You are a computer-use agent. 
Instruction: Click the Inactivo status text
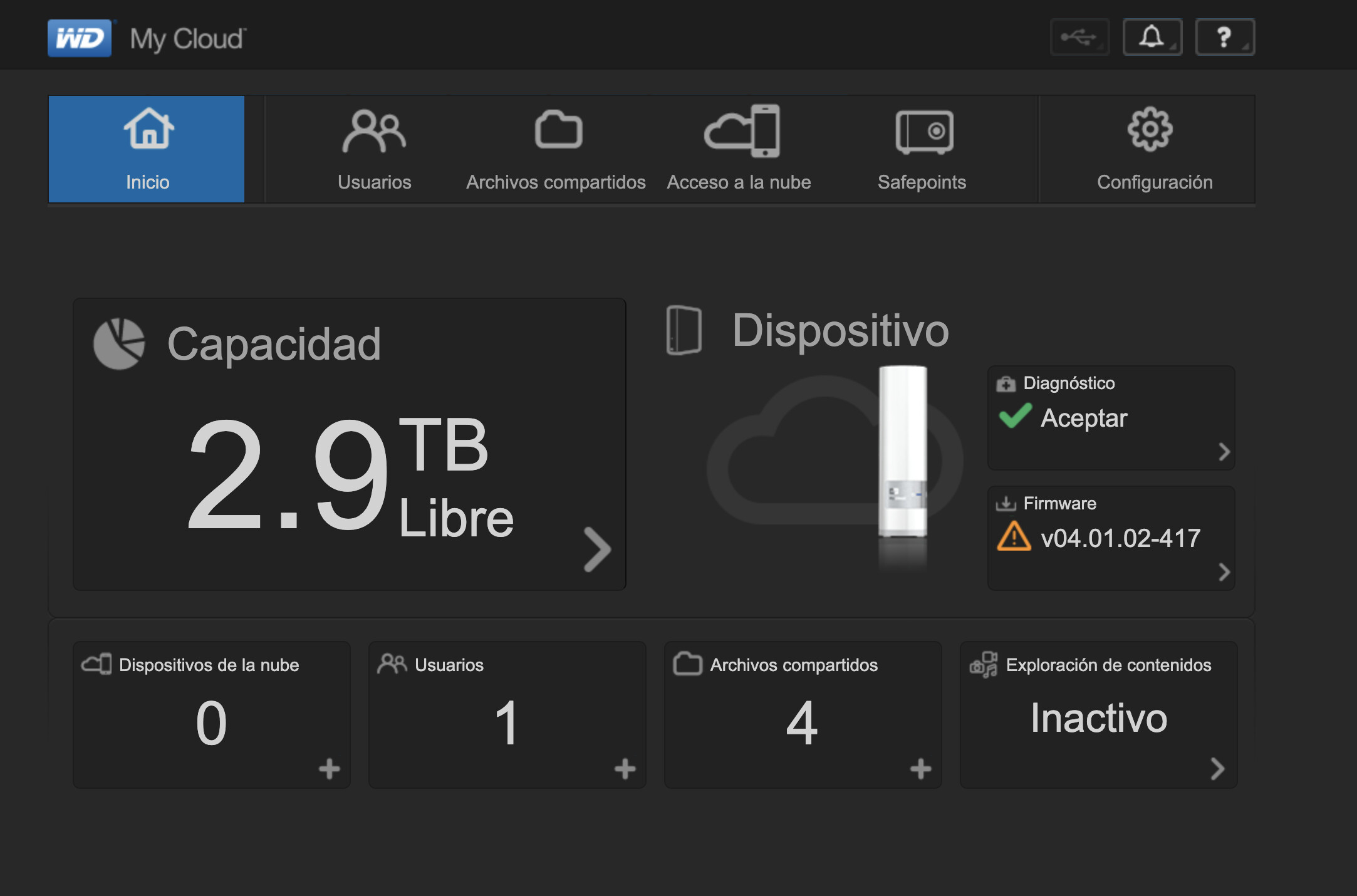(x=1099, y=718)
